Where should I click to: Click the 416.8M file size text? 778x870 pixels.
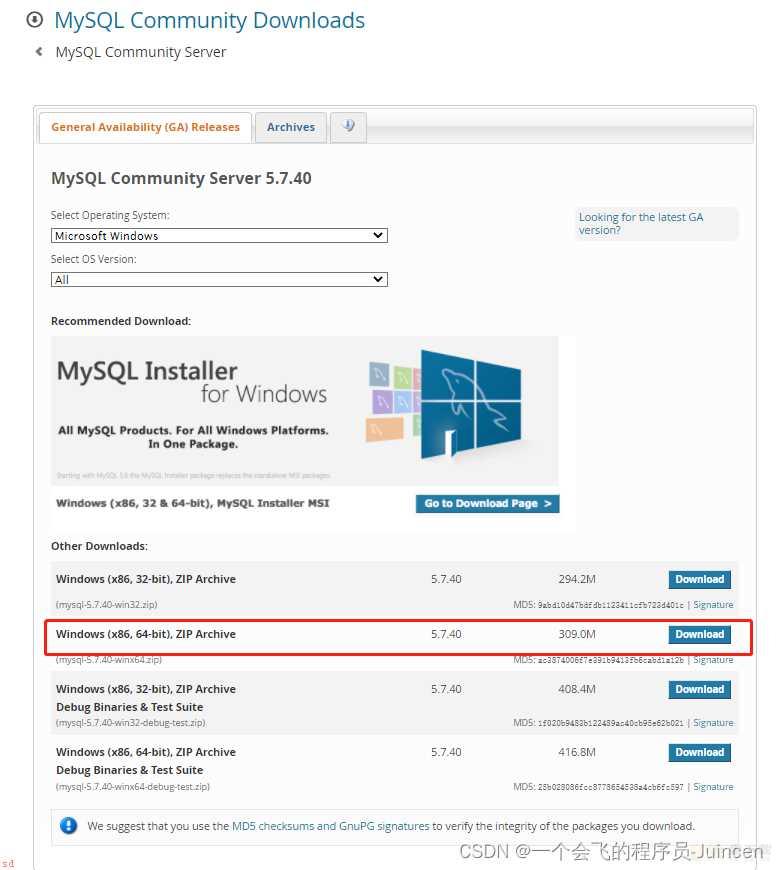577,752
